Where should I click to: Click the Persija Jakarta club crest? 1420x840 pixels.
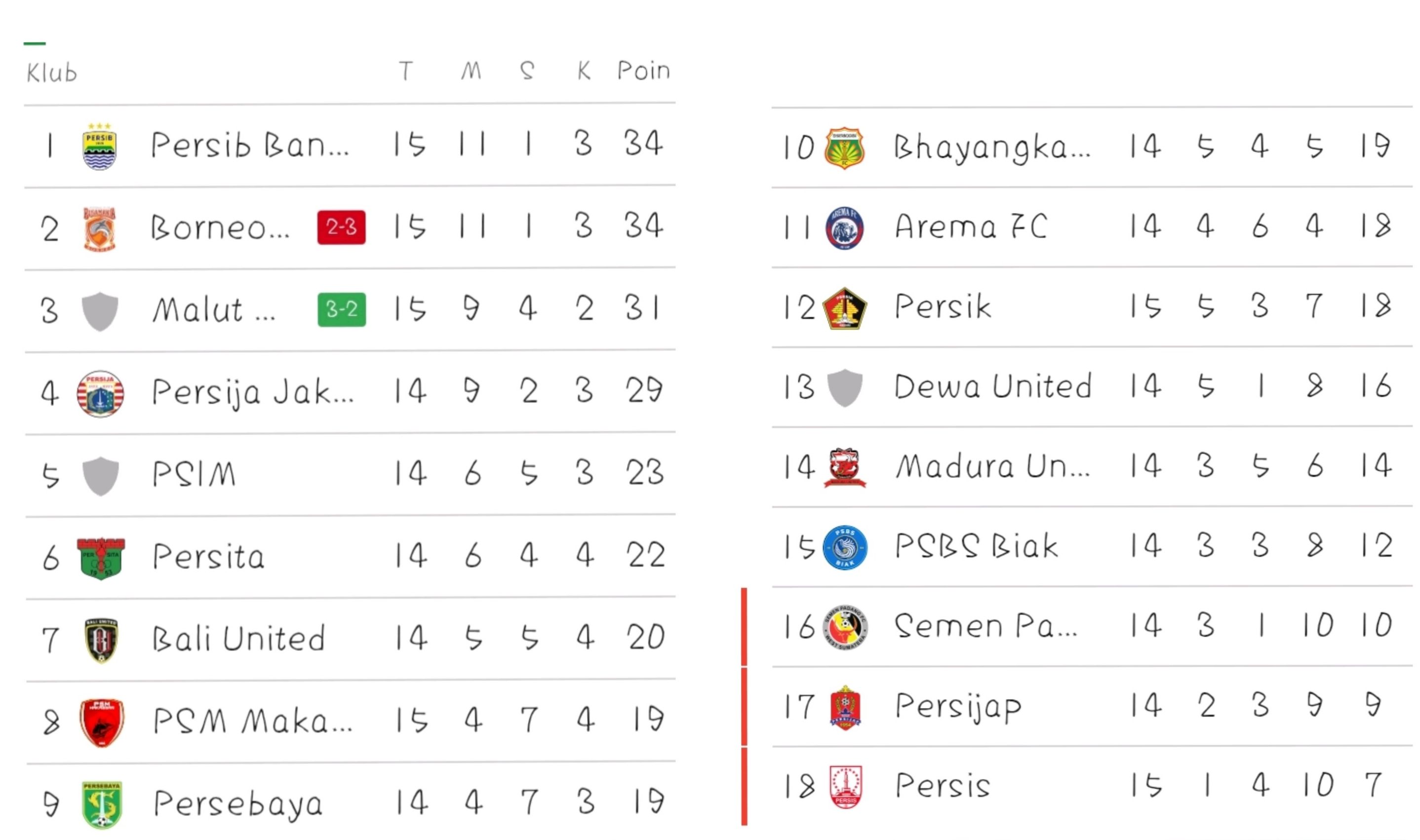tap(100, 393)
